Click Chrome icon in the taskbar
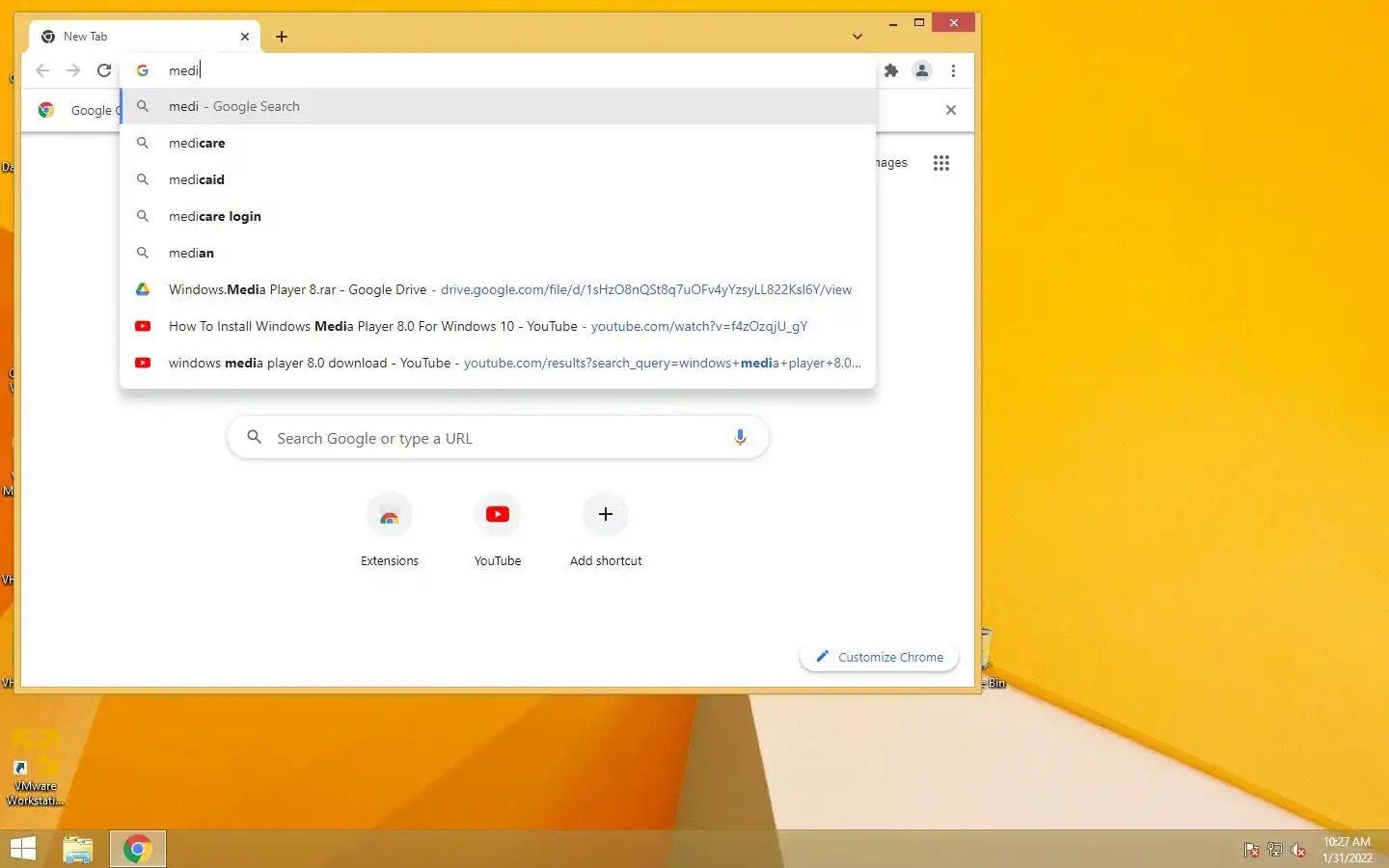 pos(137,849)
